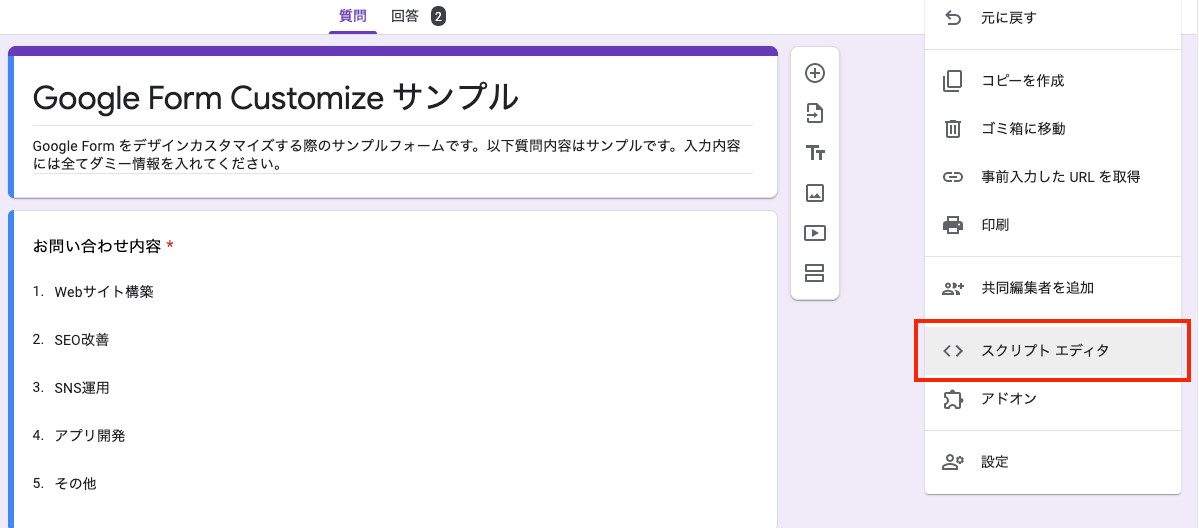Screen dimensions: 1199x528
Task: Open 設定 from the menu
Action: pos(1052,462)
